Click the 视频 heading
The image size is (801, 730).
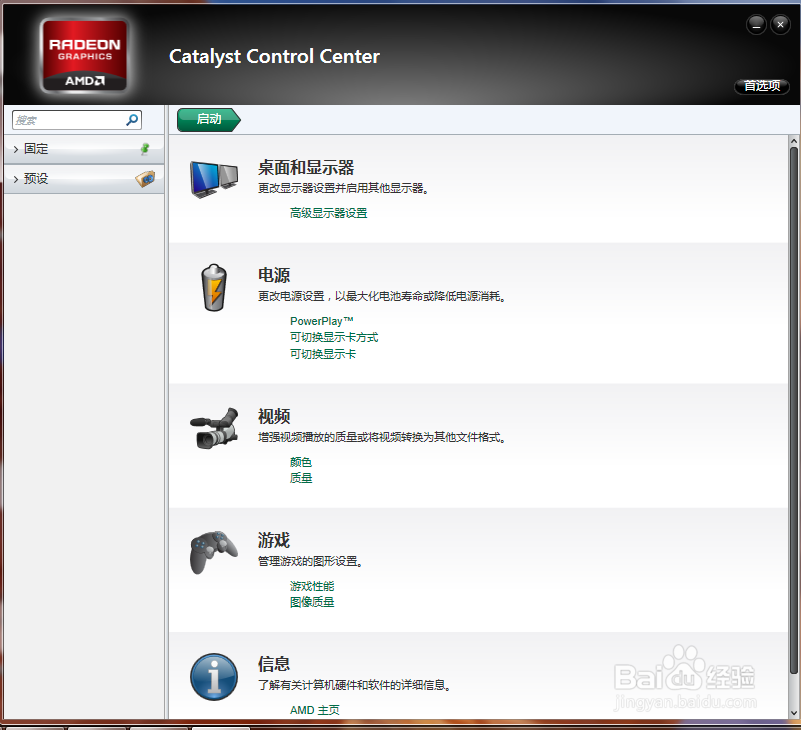click(x=274, y=416)
